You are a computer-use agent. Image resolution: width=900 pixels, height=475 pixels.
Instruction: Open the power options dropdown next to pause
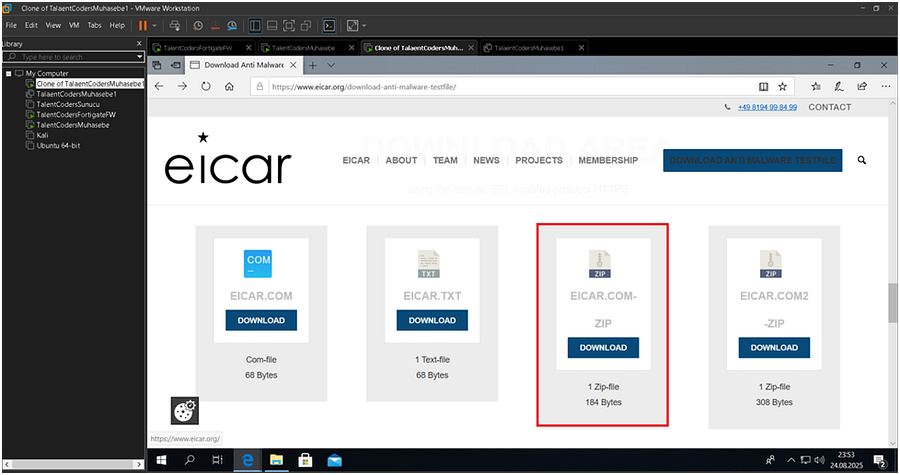(154, 26)
